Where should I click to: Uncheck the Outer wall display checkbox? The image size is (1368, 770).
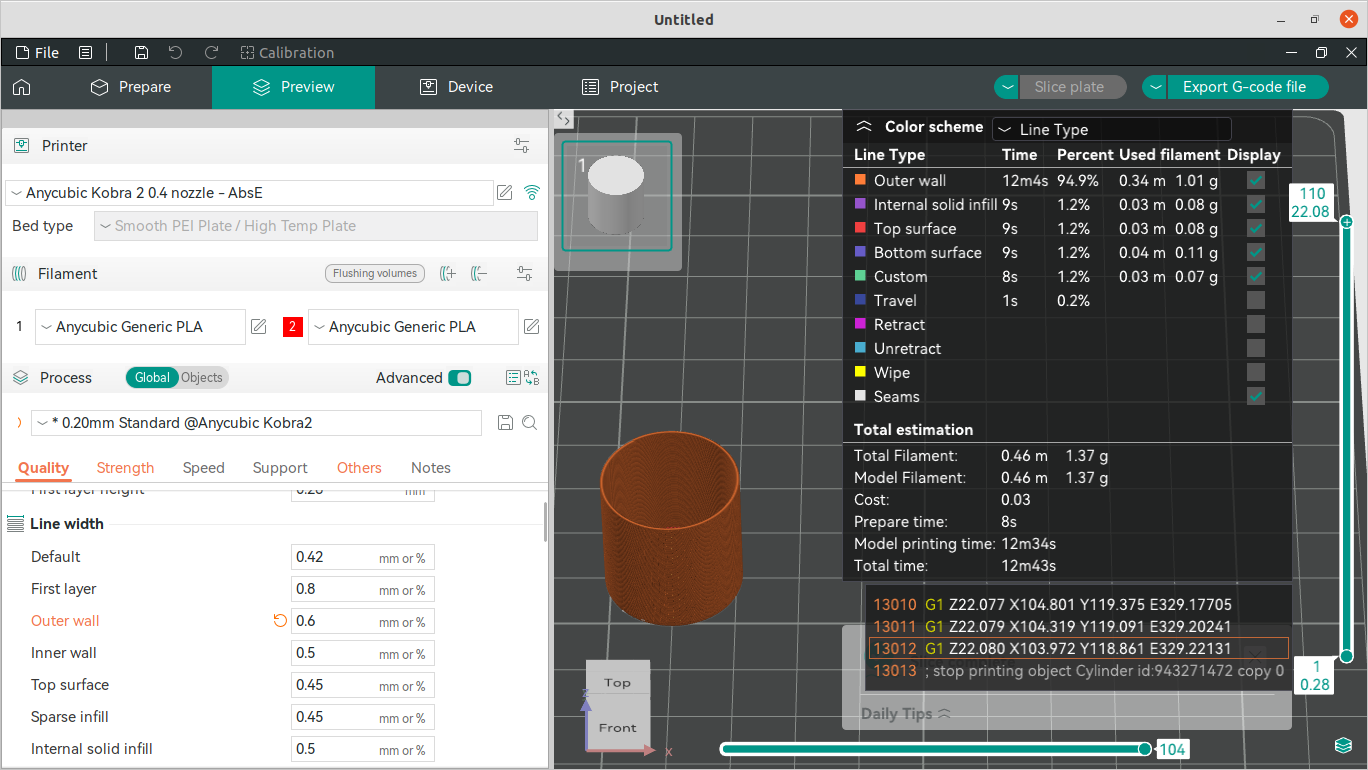[1256, 181]
